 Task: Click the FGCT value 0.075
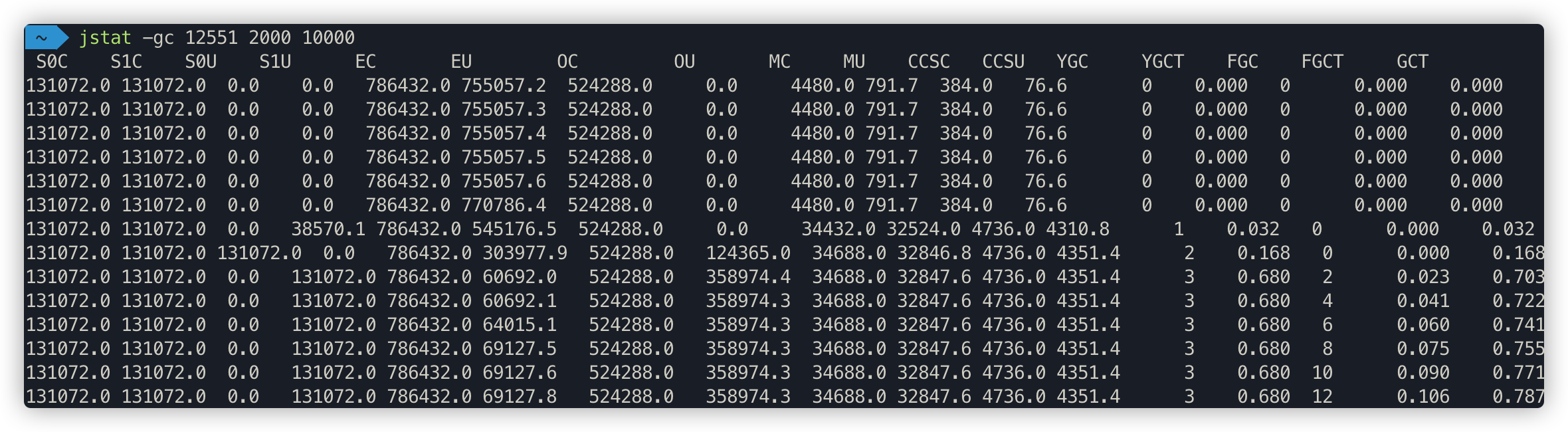(1423, 349)
